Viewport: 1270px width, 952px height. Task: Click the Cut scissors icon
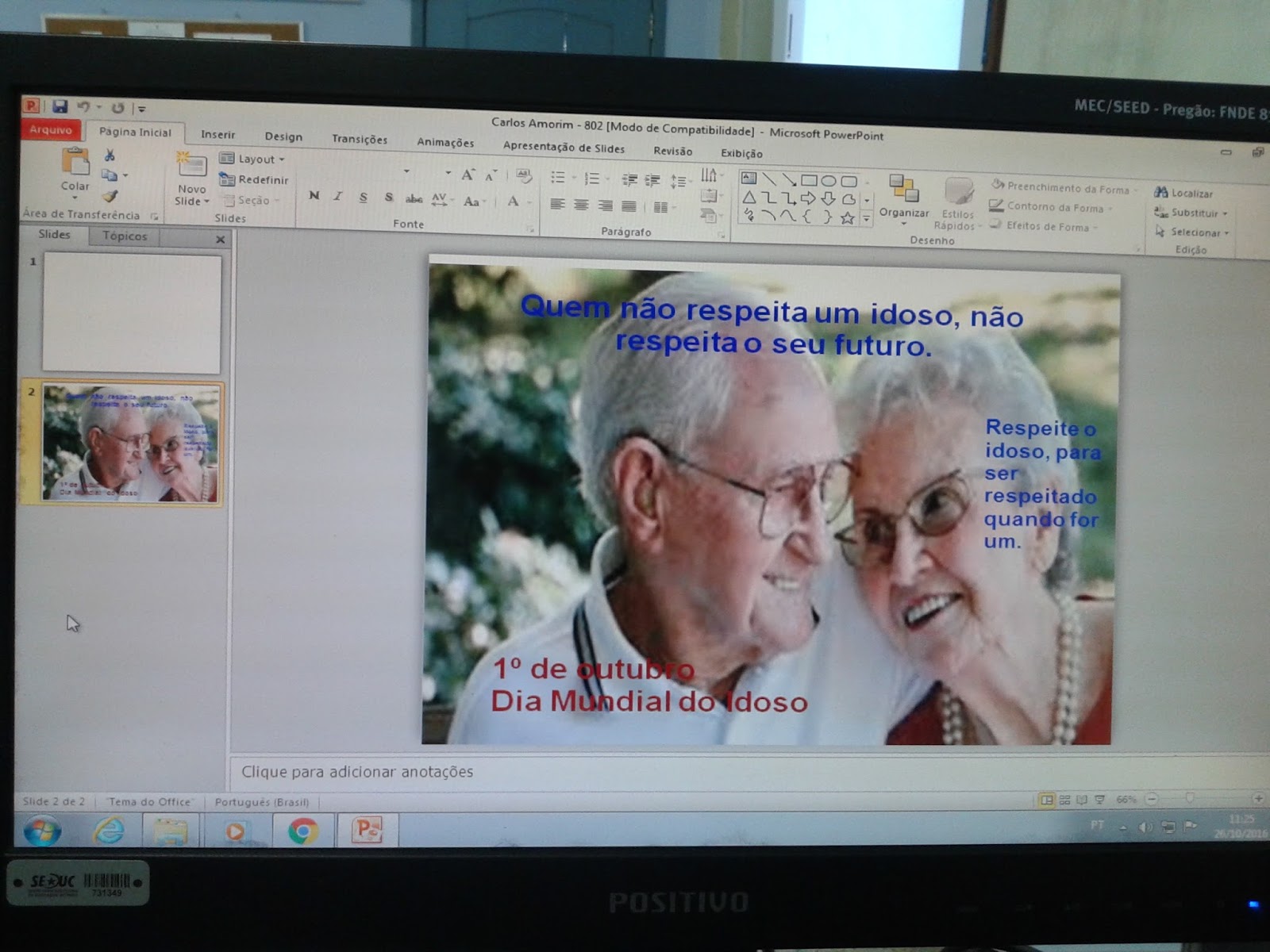[110, 155]
